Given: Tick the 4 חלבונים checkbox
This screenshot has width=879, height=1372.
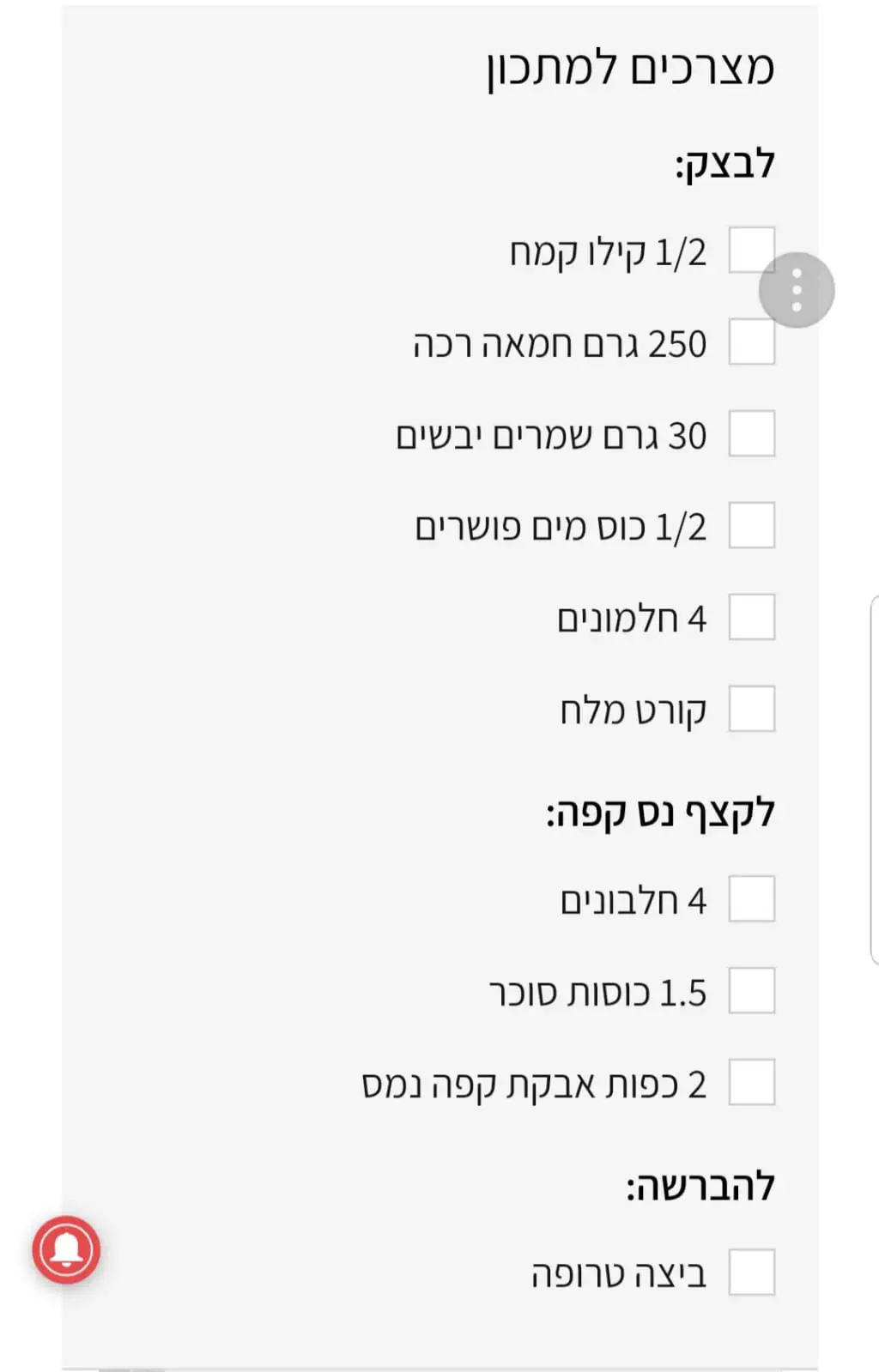Looking at the screenshot, I should click(751, 899).
